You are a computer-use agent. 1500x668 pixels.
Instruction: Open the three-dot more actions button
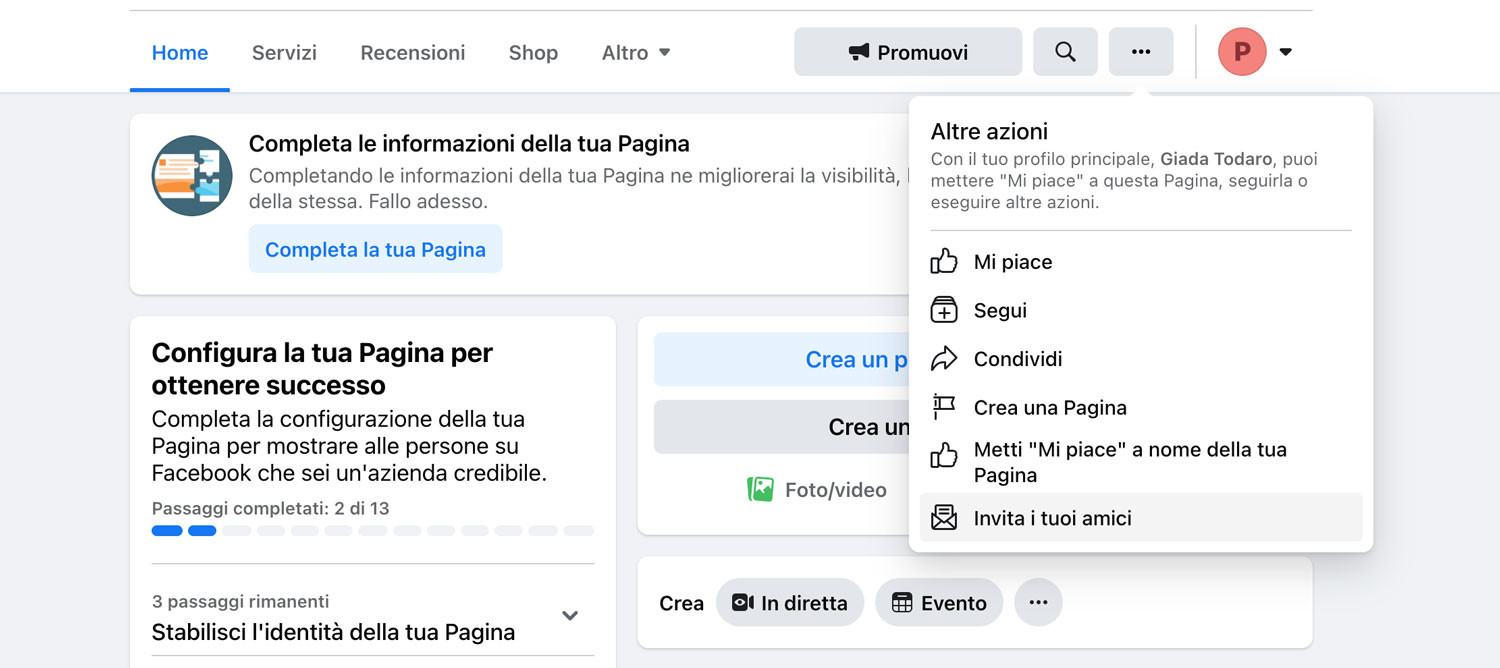click(1141, 52)
